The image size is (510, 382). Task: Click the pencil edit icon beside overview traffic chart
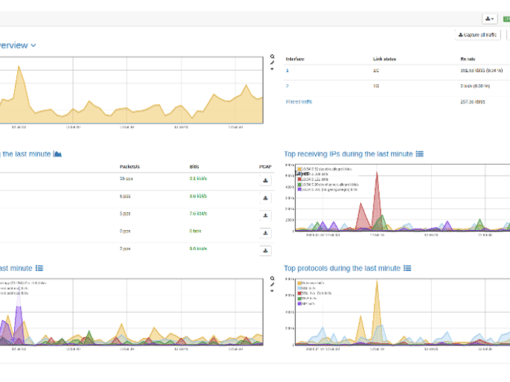click(x=272, y=63)
